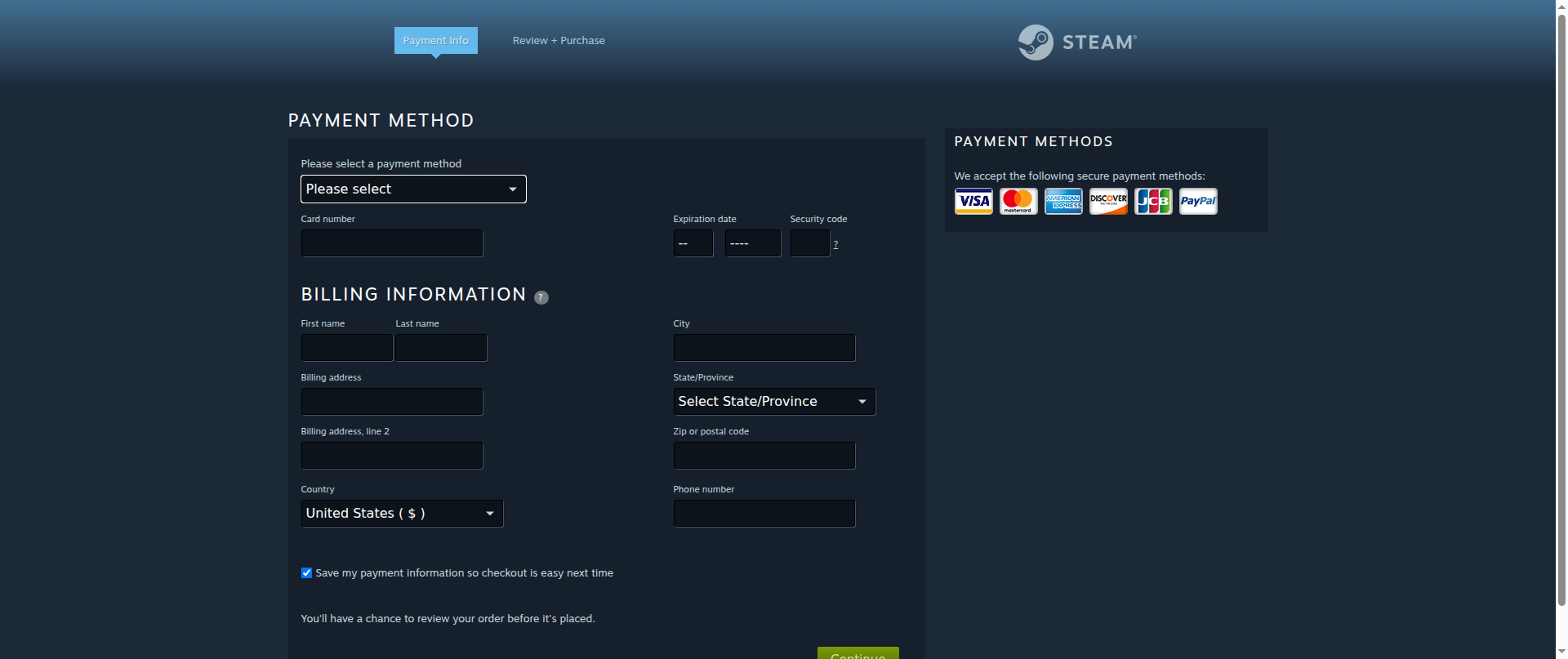Click the Visa card icon
Image resolution: width=1568 pixels, height=659 pixels.
click(973, 201)
